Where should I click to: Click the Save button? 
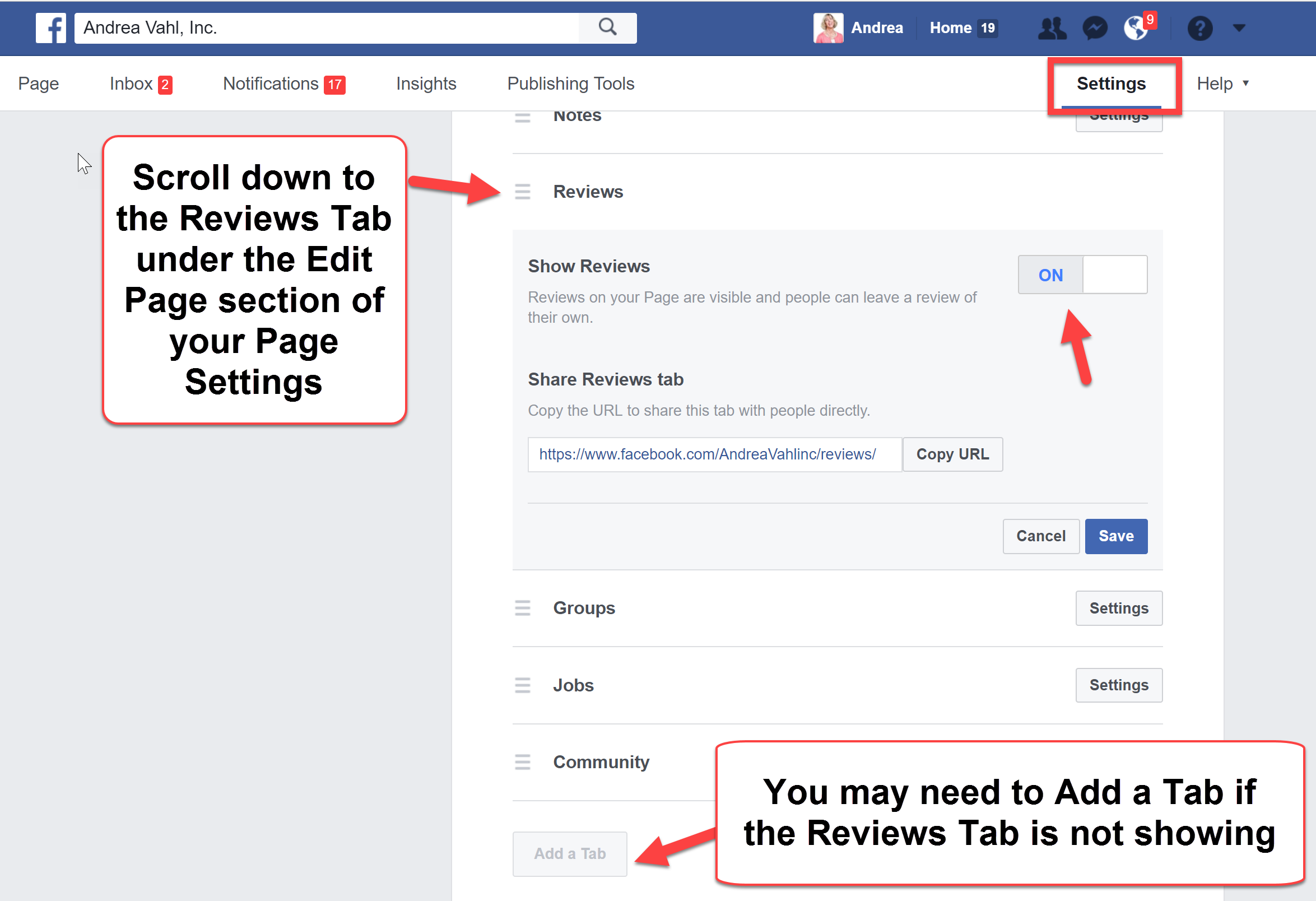[x=1116, y=535]
